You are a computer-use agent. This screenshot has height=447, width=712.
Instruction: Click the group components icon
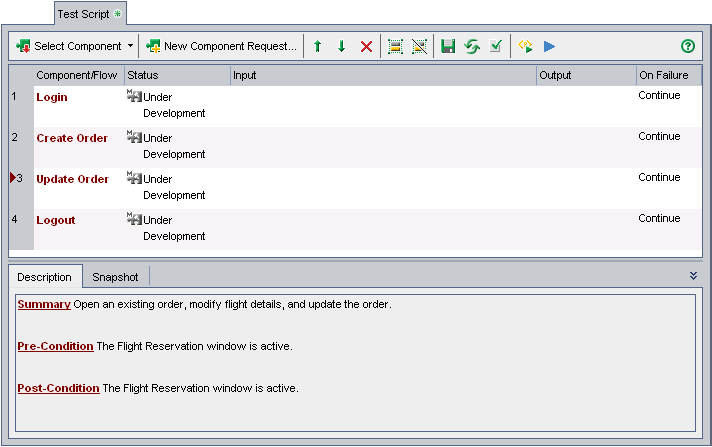point(395,47)
